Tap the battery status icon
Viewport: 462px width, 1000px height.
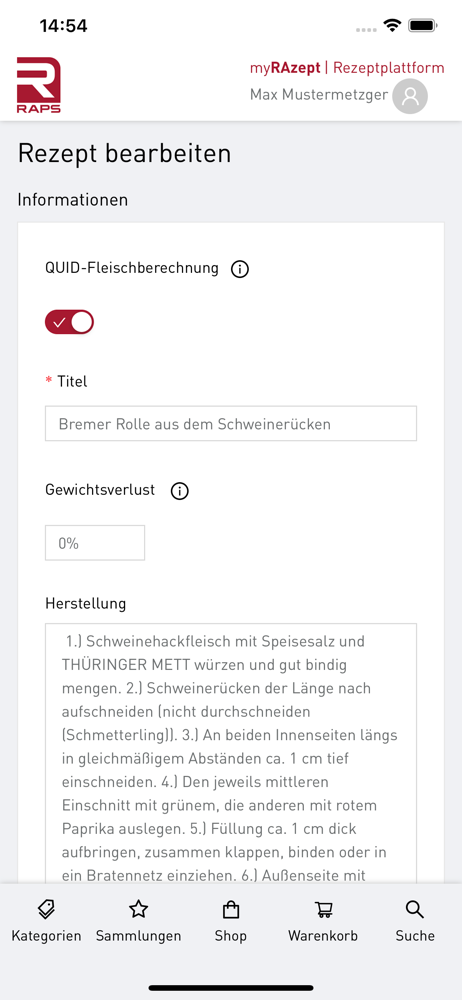422,26
